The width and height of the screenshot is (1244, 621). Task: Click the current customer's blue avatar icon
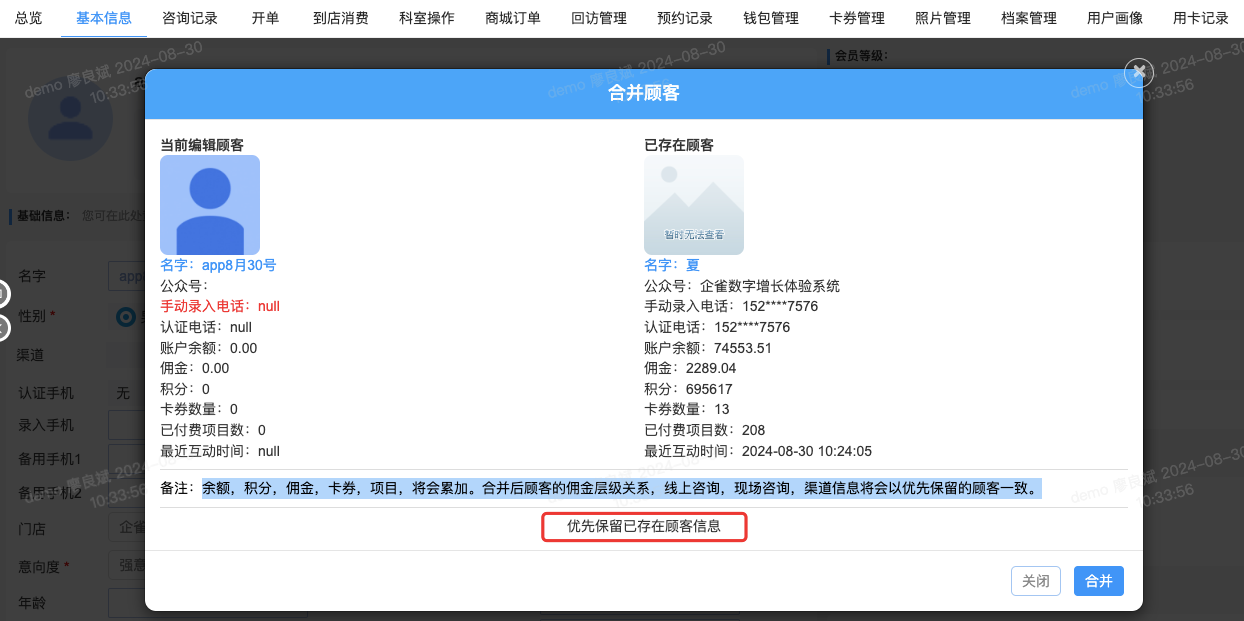click(x=210, y=205)
